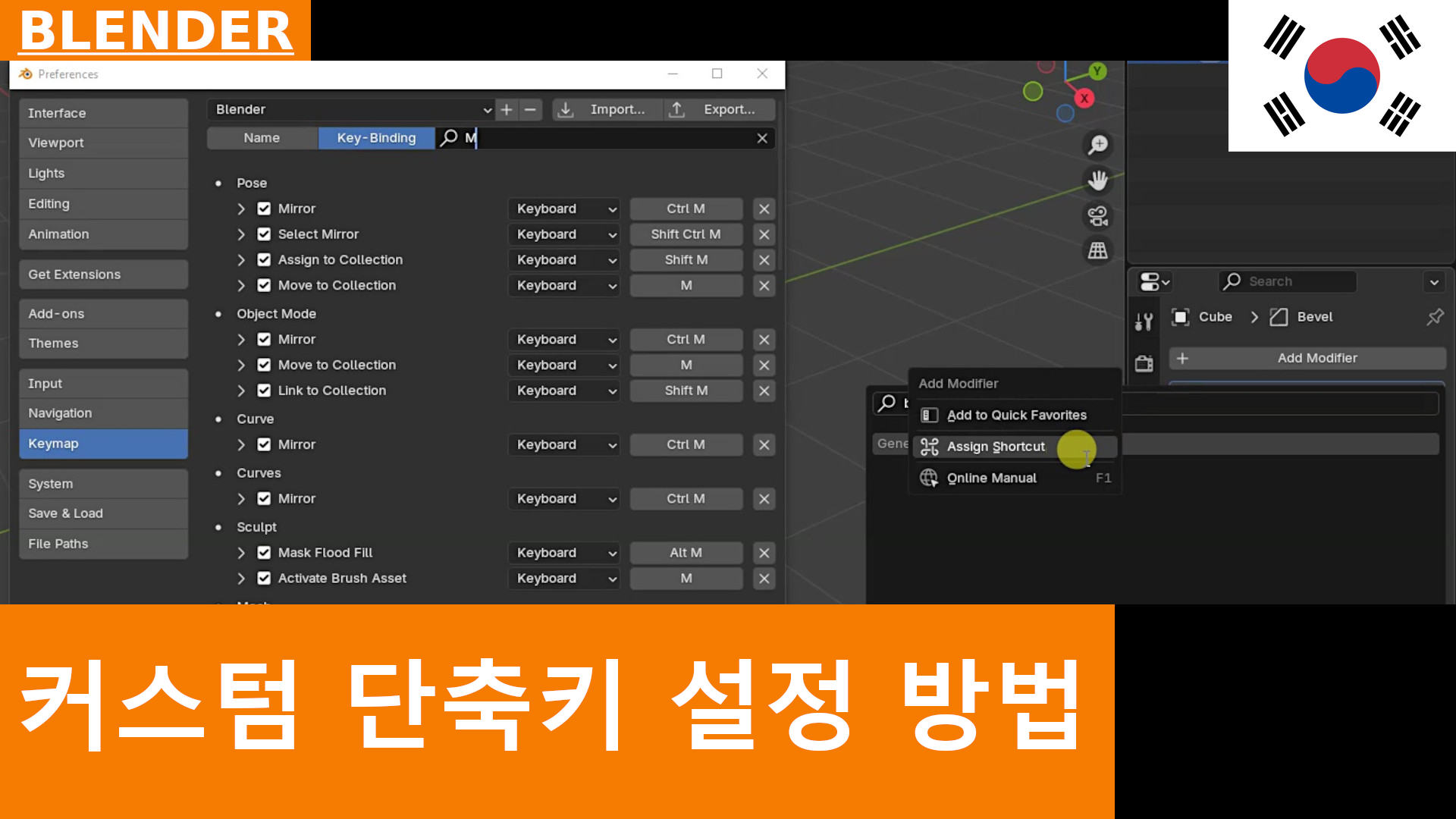
Task: Switch perspective/orthographic grid icon
Action: pos(1097,251)
